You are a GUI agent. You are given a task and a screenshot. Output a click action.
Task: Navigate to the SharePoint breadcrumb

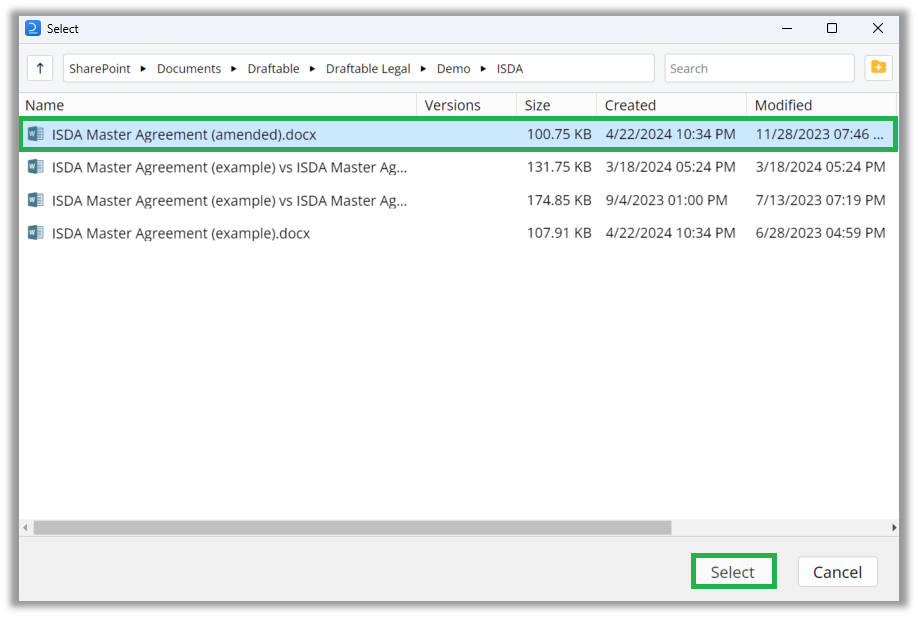click(x=100, y=68)
